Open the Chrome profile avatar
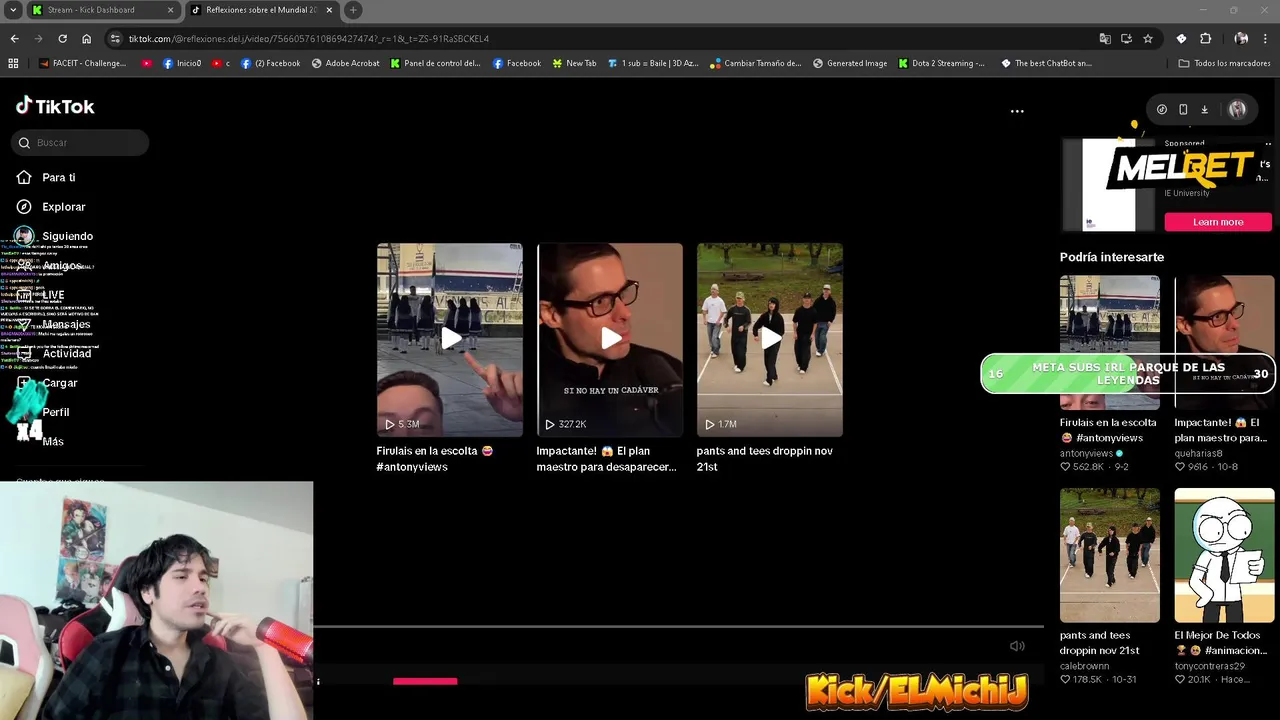 [1241, 38]
